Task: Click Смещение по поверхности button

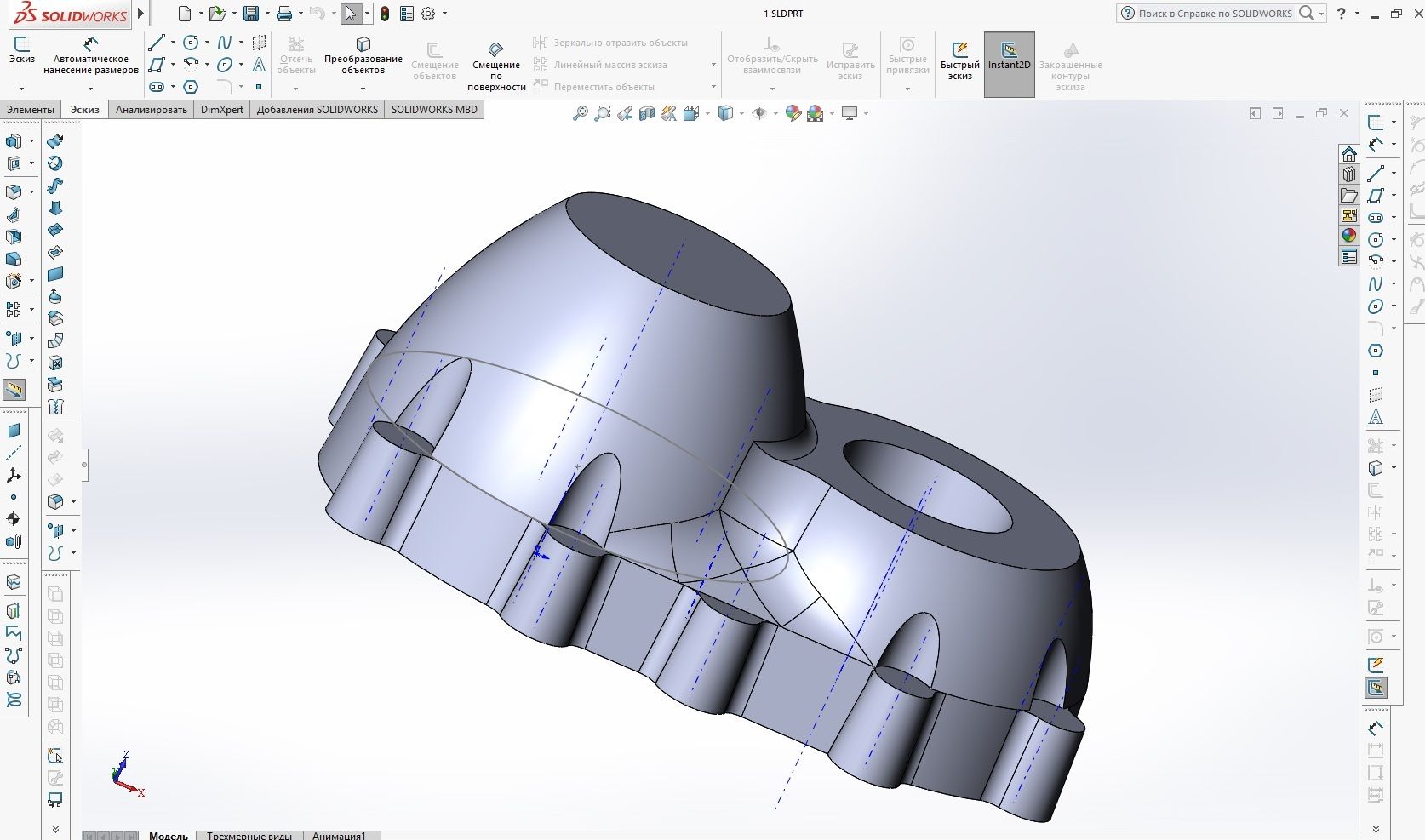Action: click(x=496, y=65)
